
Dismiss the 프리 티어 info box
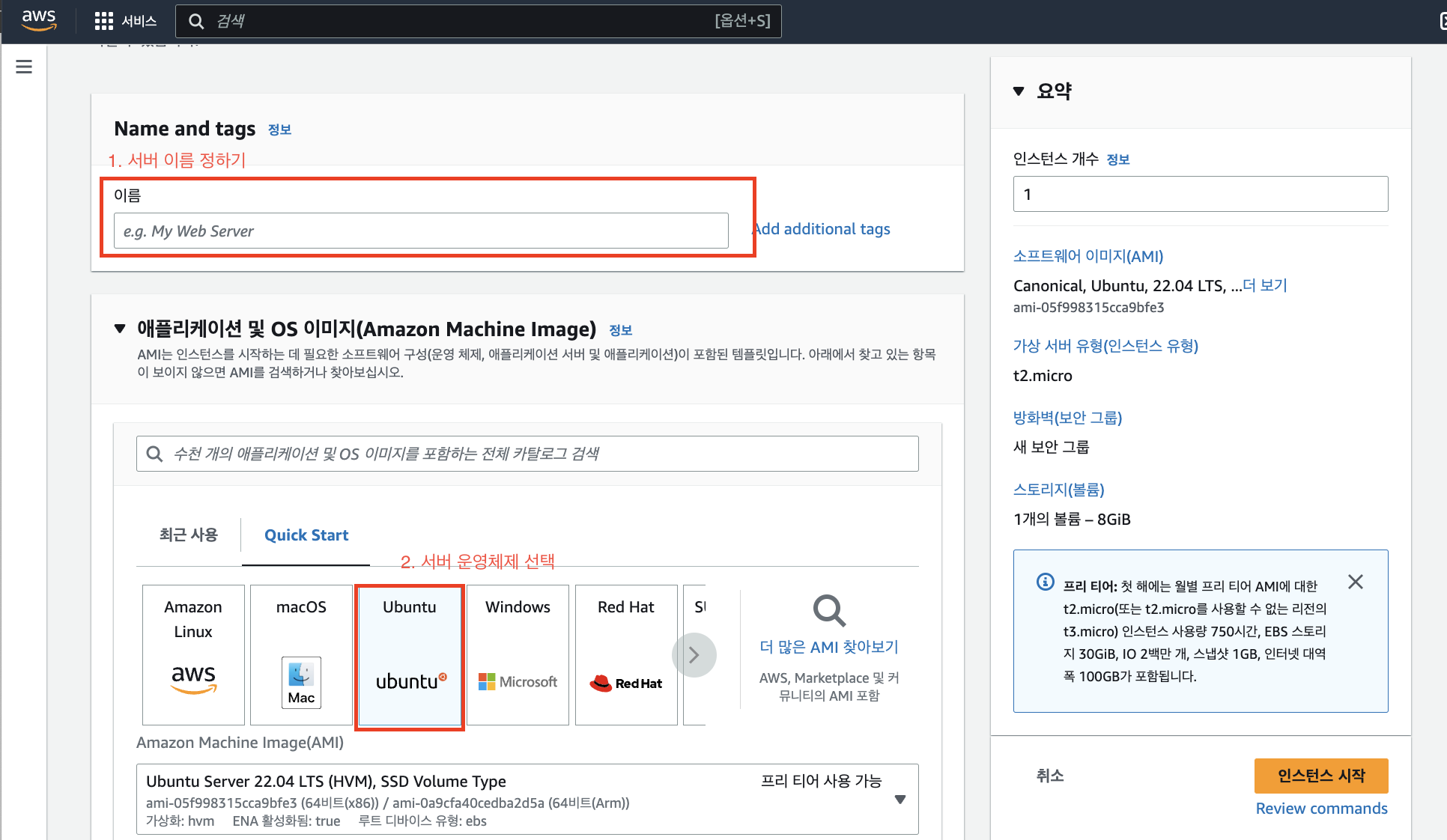pos(1355,582)
